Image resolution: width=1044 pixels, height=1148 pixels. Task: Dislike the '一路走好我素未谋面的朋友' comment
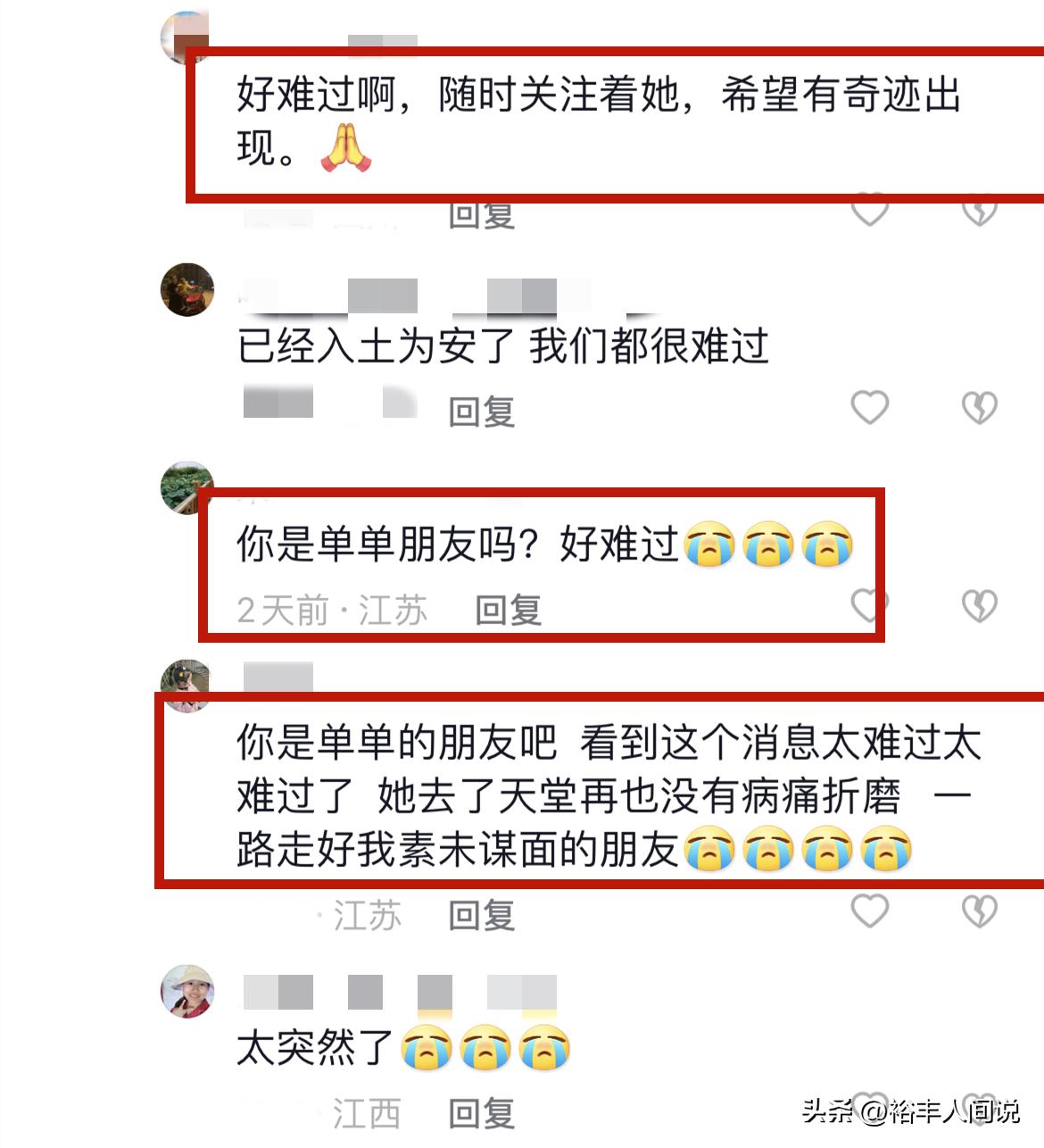(x=979, y=911)
